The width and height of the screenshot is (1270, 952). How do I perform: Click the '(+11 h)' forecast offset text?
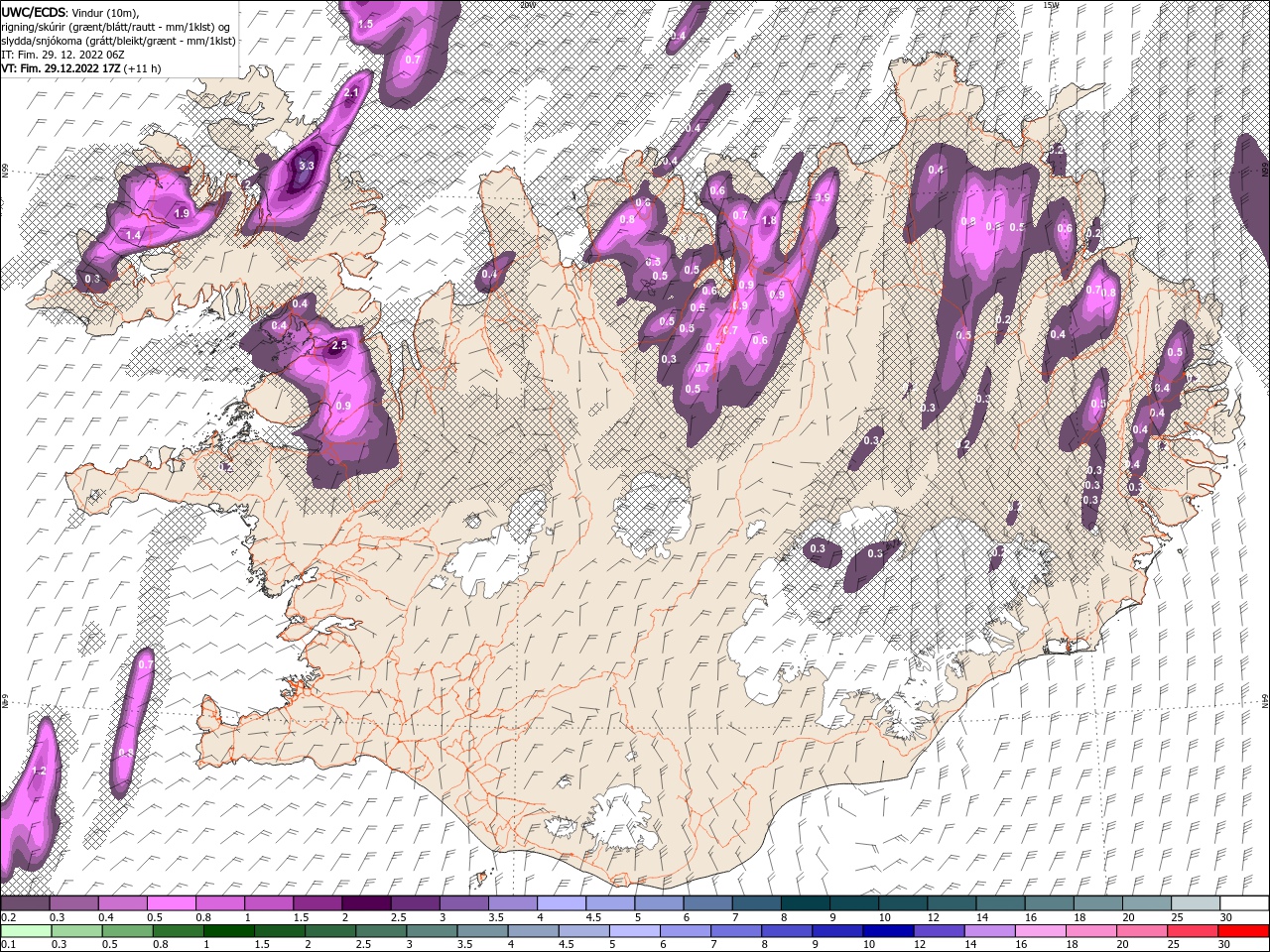coord(143,68)
